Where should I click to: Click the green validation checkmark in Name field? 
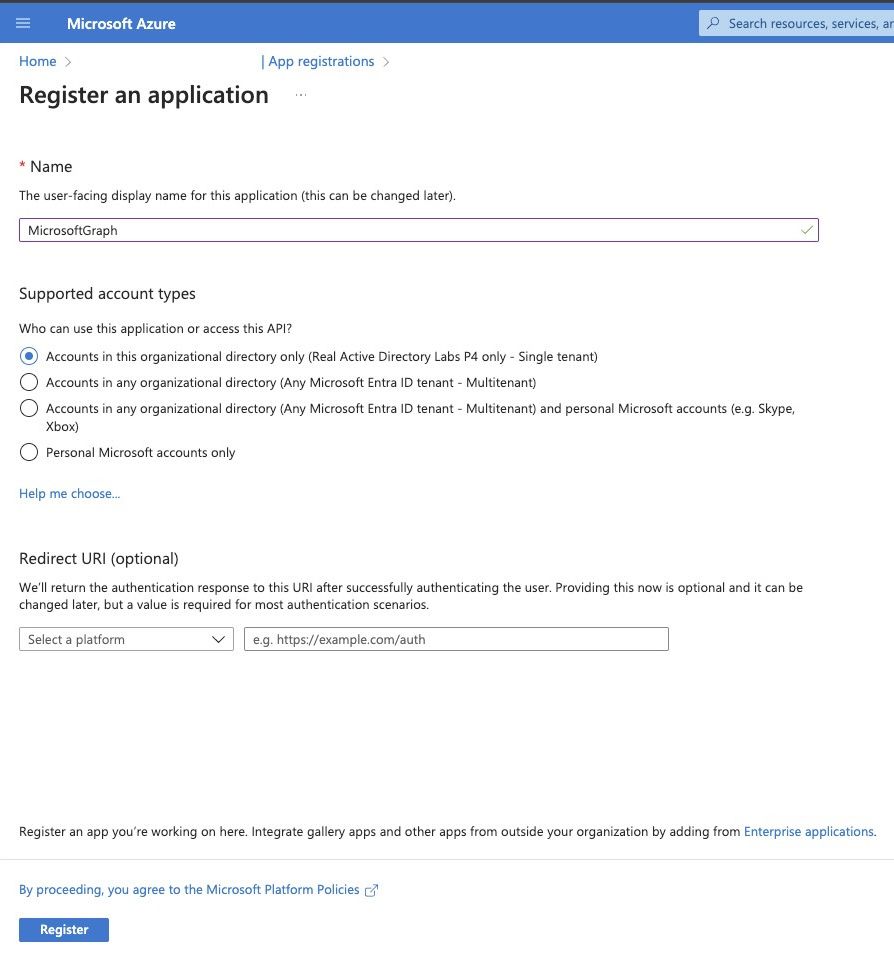coord(806,230)
